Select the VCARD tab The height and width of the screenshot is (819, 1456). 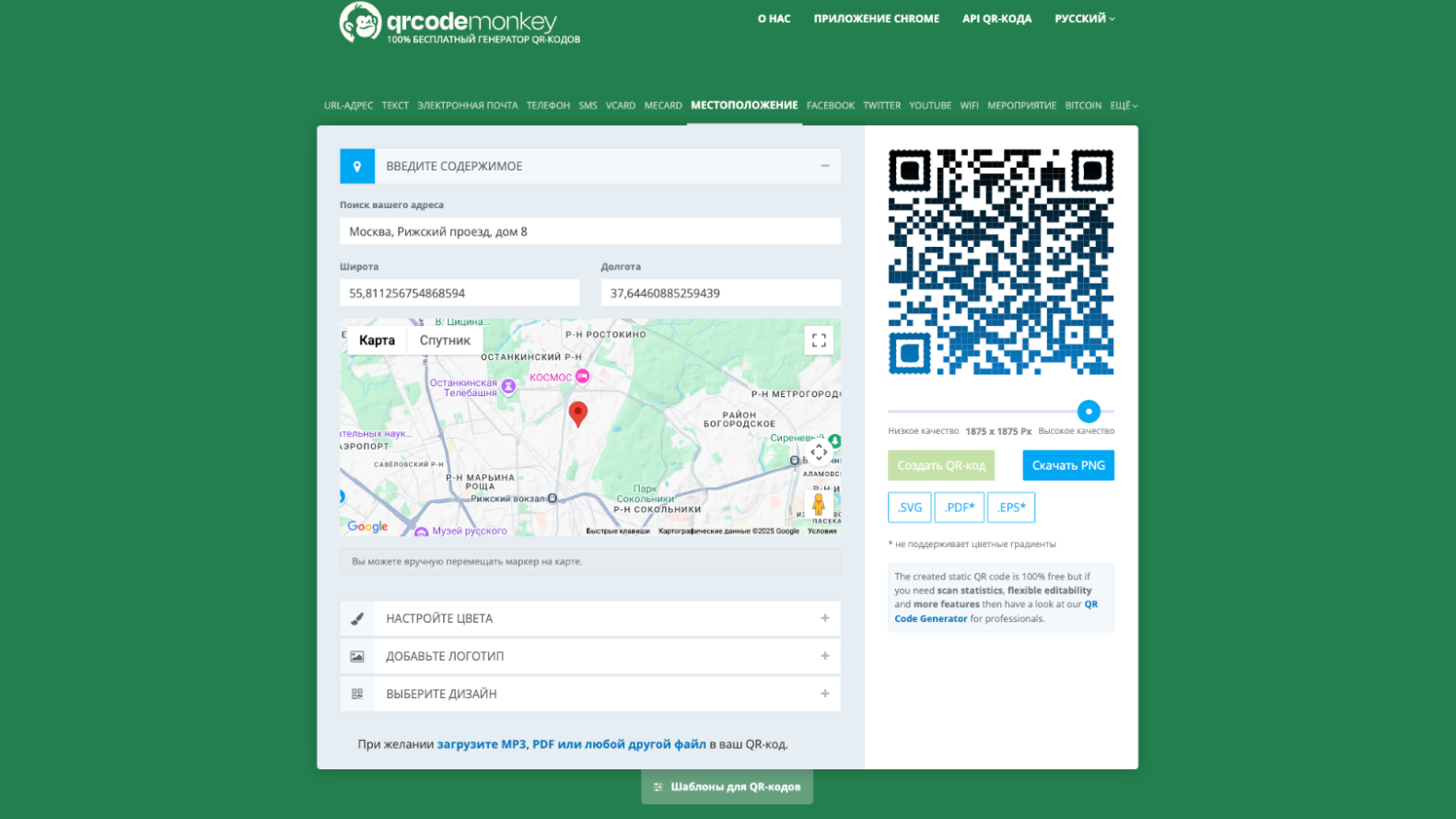[621, 106]
